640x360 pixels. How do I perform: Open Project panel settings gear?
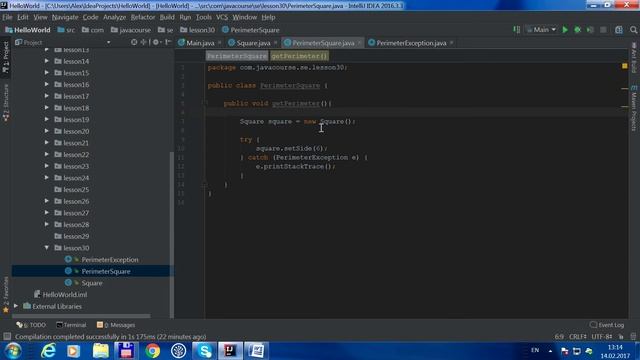coord(156,42)
